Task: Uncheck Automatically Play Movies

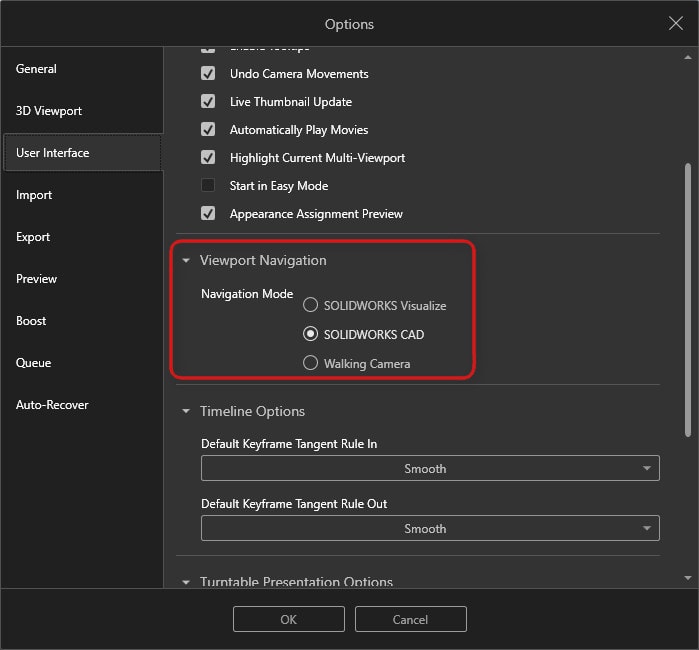Action: [x=208, y=130]
